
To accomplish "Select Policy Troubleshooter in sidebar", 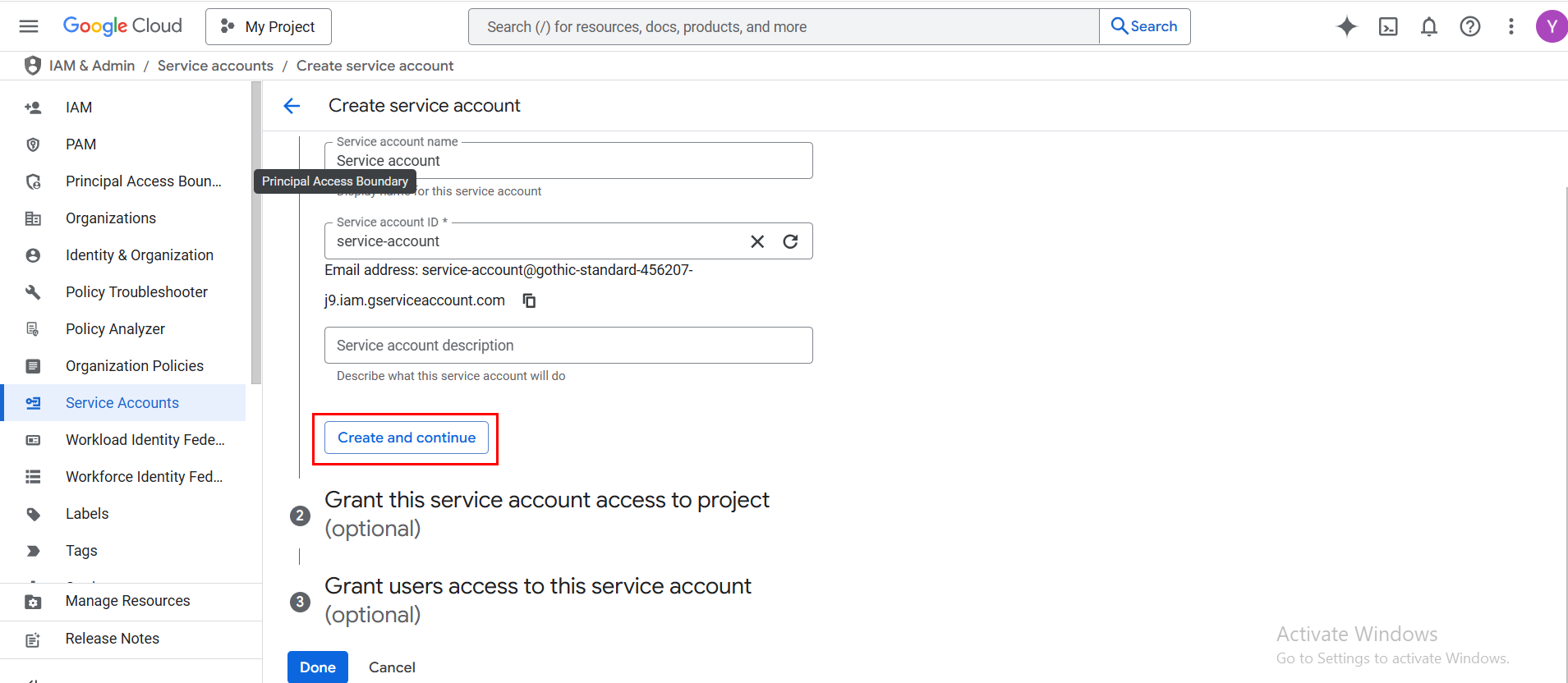I will pos(136,292).
